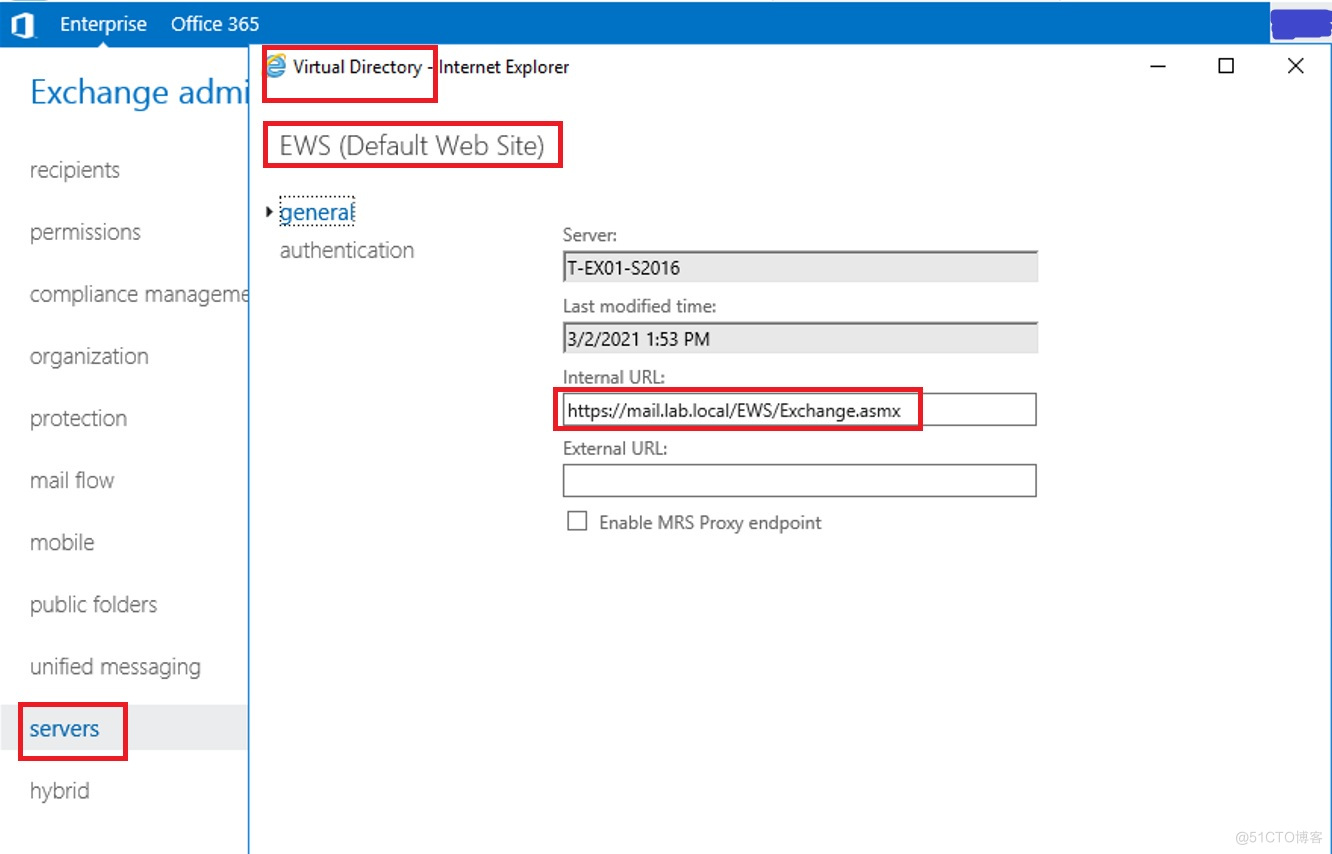Open recipients in Exchange admin sidebar
The width and height of the screenshot is (1332, 854).
click(x=75, y=170)
